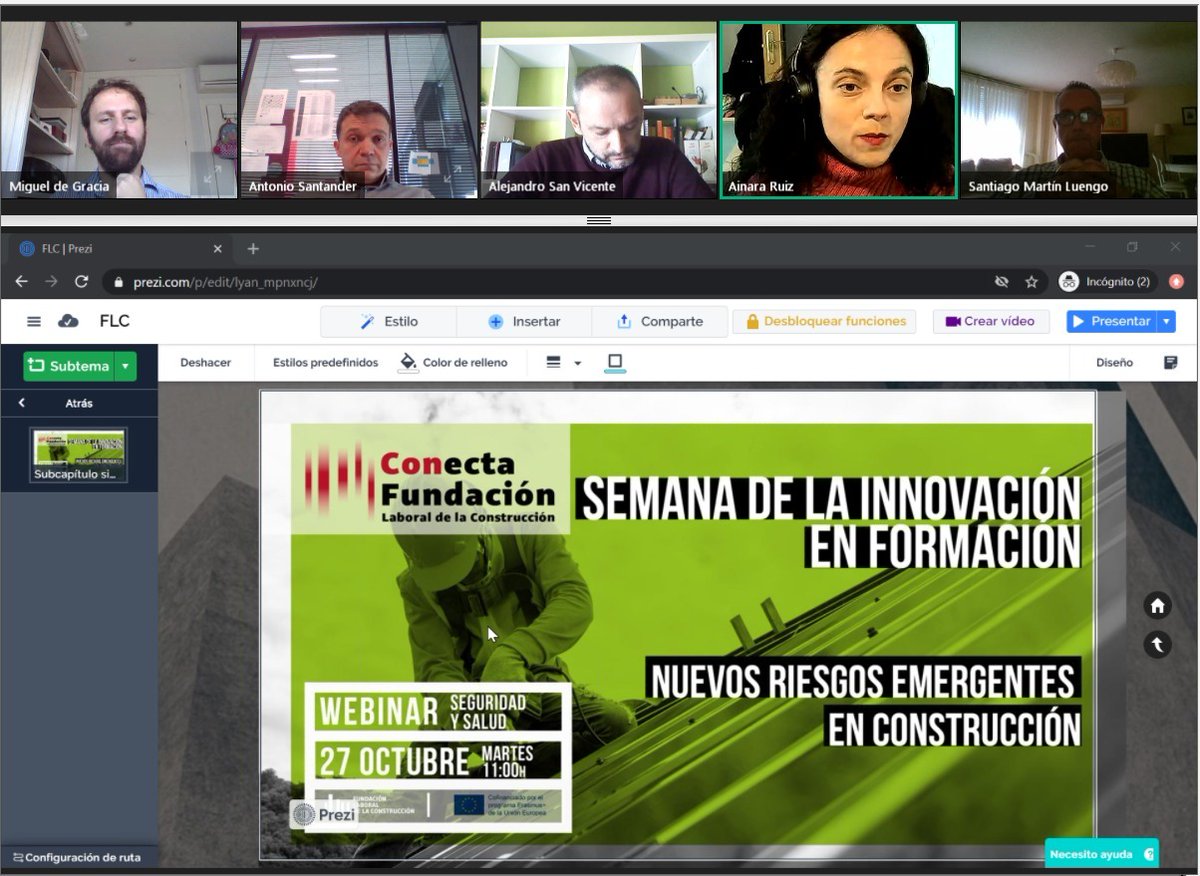Open the Diseño panel
The height and width of the screenshot is (876, 1200).
click(1114, 362)
